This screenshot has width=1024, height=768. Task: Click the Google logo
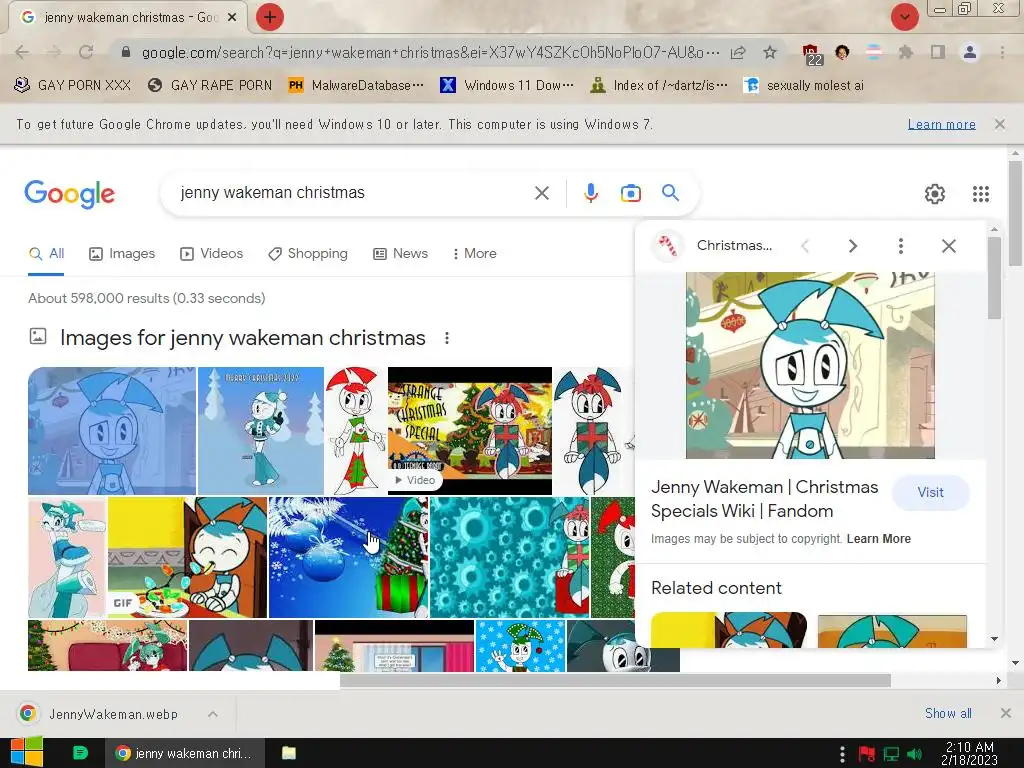coord(69,194)
